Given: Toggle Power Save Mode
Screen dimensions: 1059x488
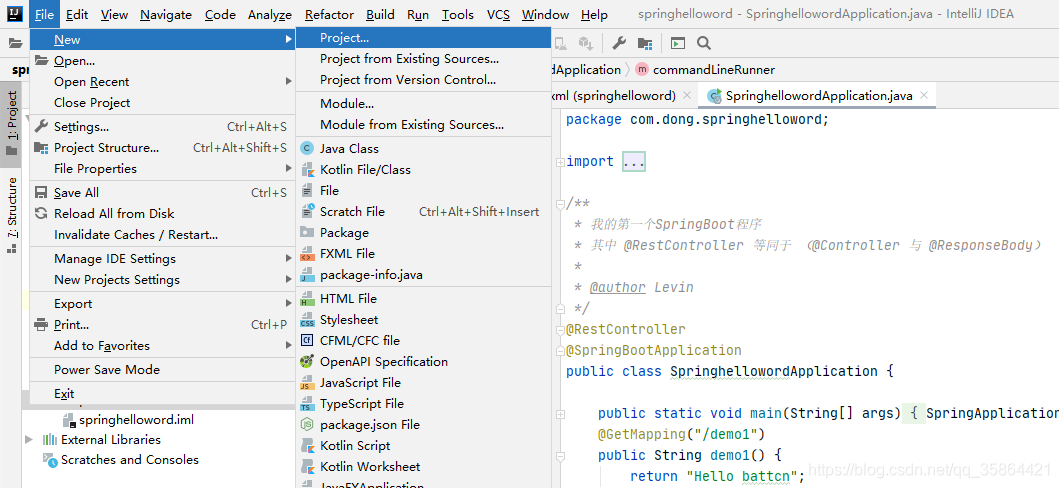Looking at the screenshot, I should click(163, 369).
